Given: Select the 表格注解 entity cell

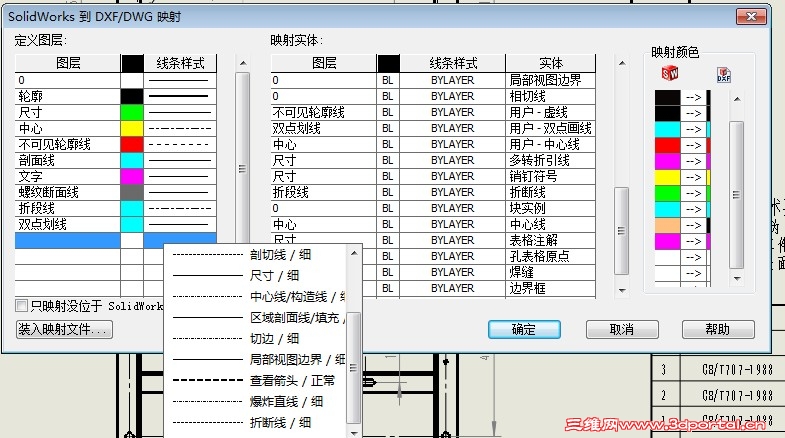Looking at the screenshot, I should 551,240.
